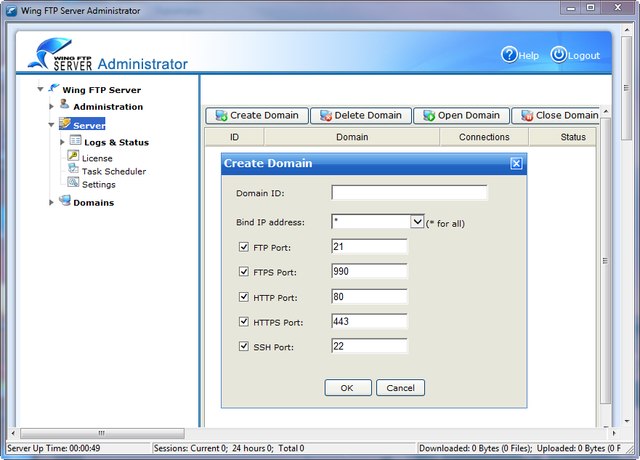
Task: Click the Close Domain toolbar button
Action: 559,115
